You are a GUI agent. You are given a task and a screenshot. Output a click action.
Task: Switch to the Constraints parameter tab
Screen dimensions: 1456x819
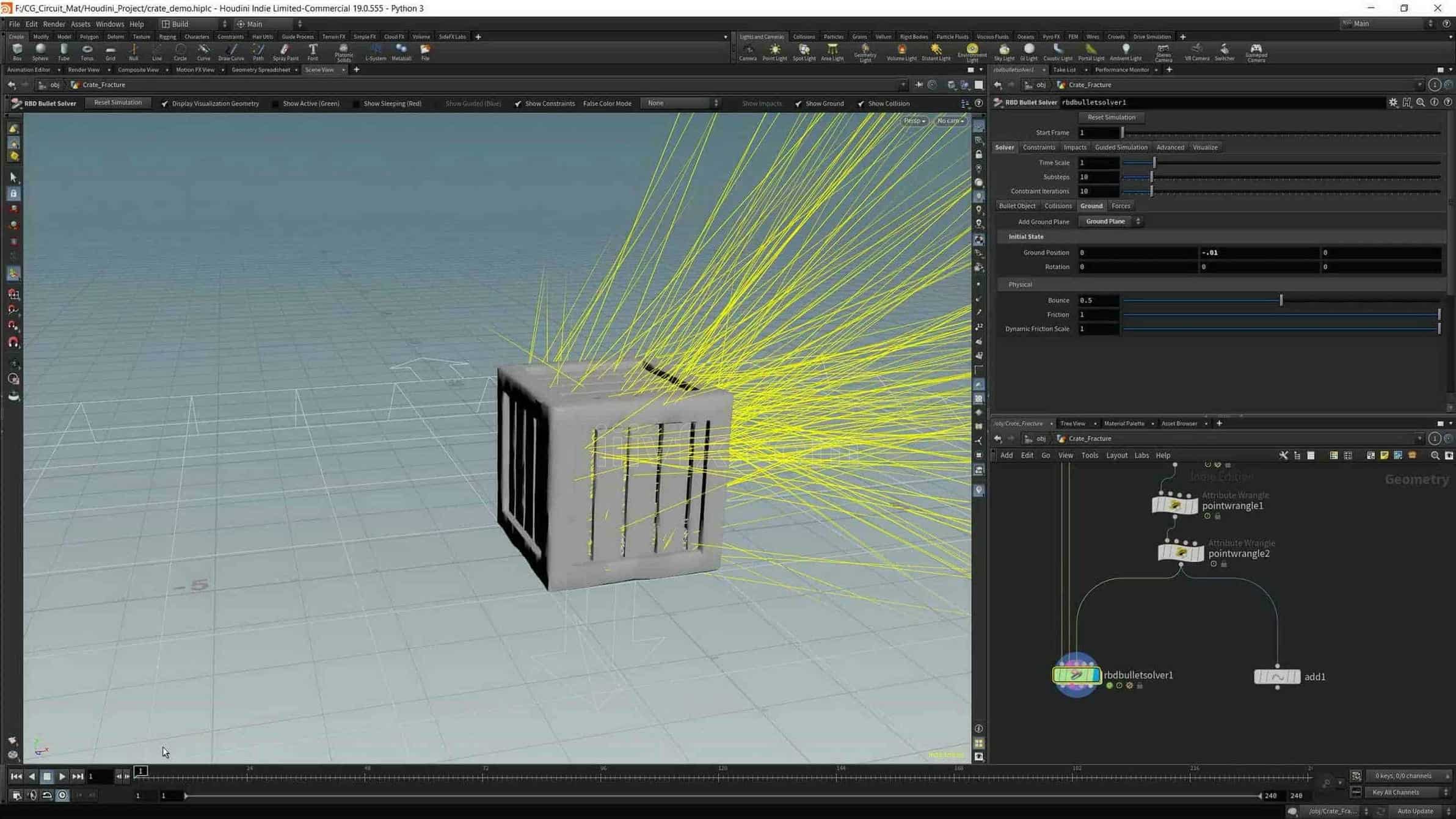(x=1038, y=147)
